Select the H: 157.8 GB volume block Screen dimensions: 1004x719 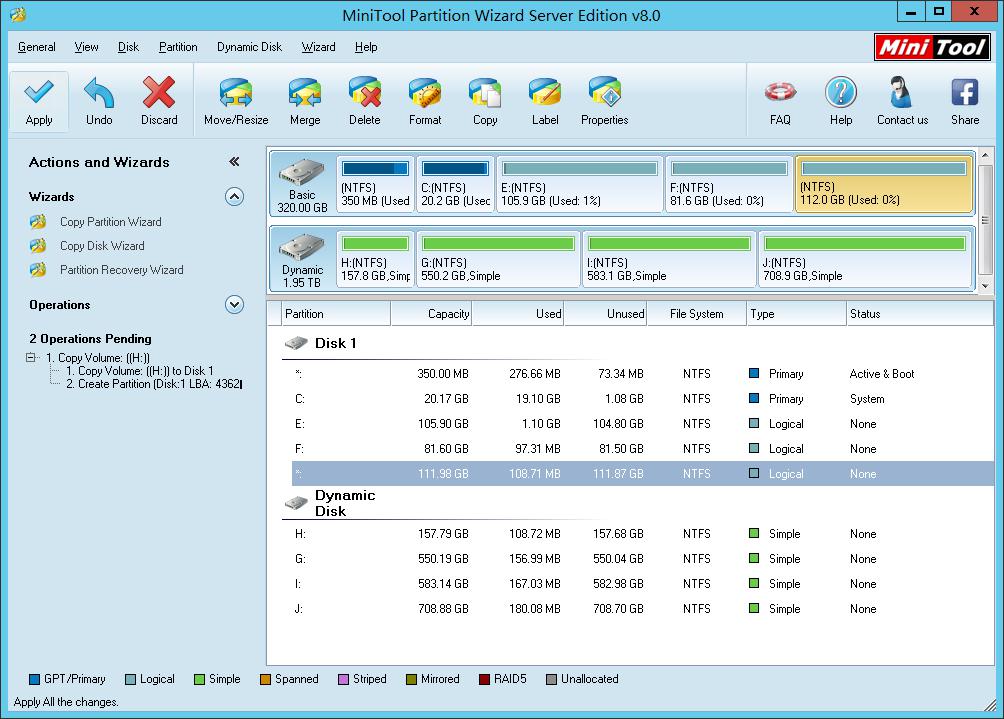point(375,259)
